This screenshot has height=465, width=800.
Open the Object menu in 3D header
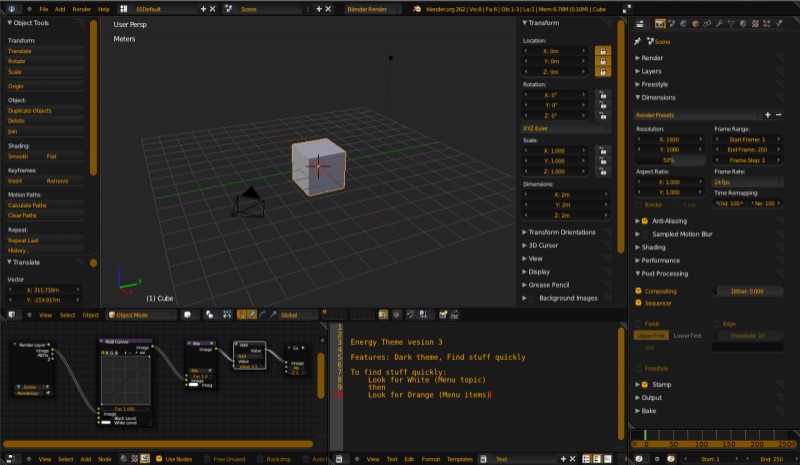click(x=90, y=315)
